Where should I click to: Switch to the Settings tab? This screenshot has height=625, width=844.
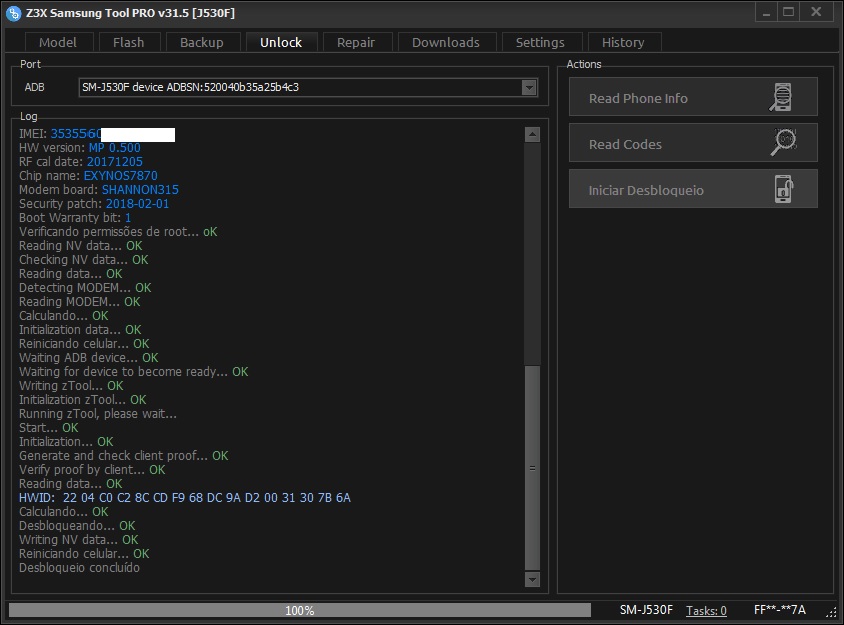coord(540,43)
